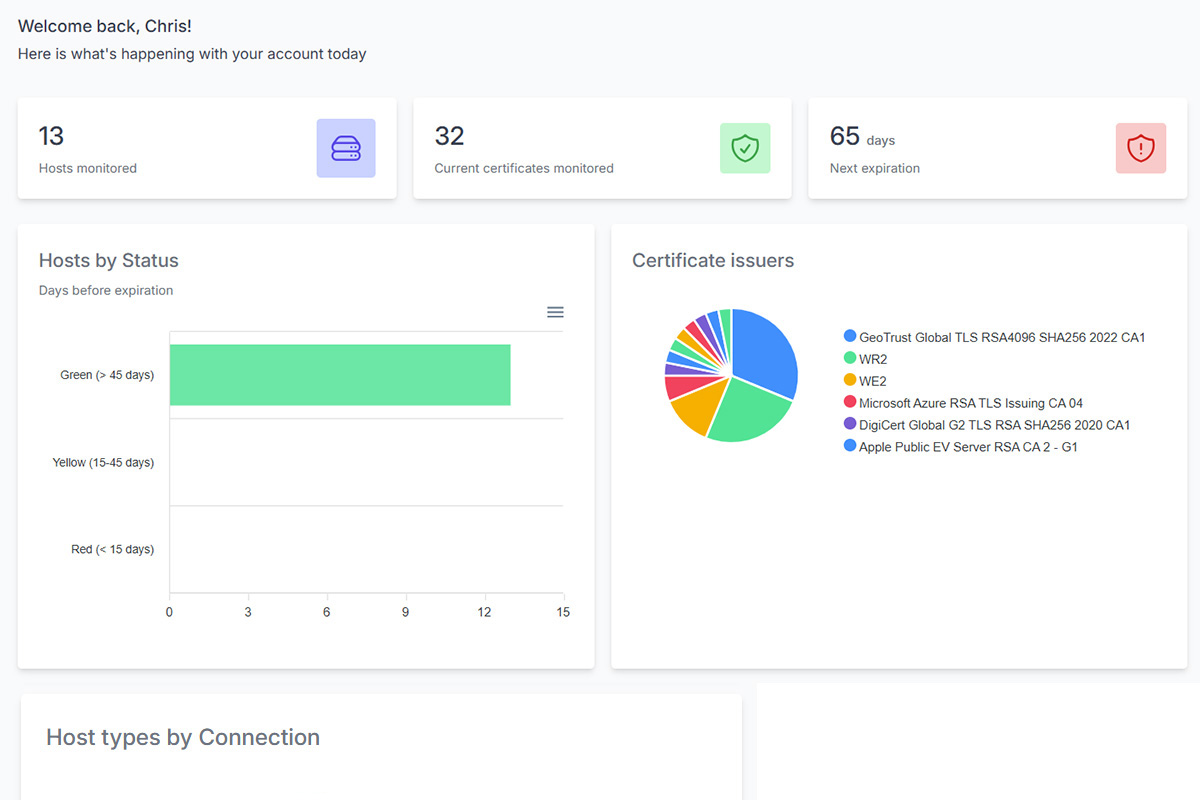Click the red expiration alert shield icon
Image resolution: width=1200 pixels, height=800 pixels.
point(1140,147)
